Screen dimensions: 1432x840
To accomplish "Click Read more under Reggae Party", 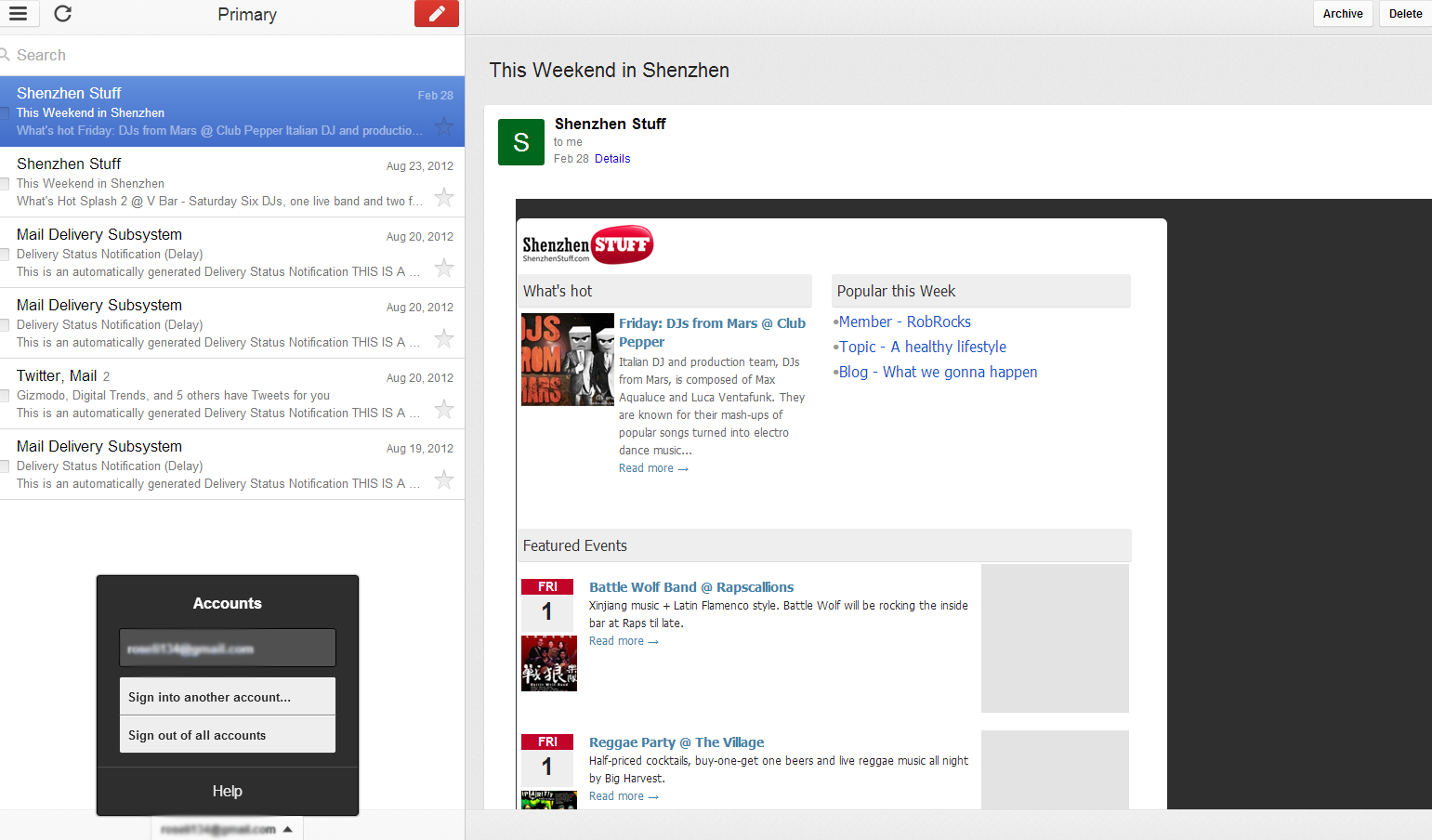I will [x=624, y=796].
